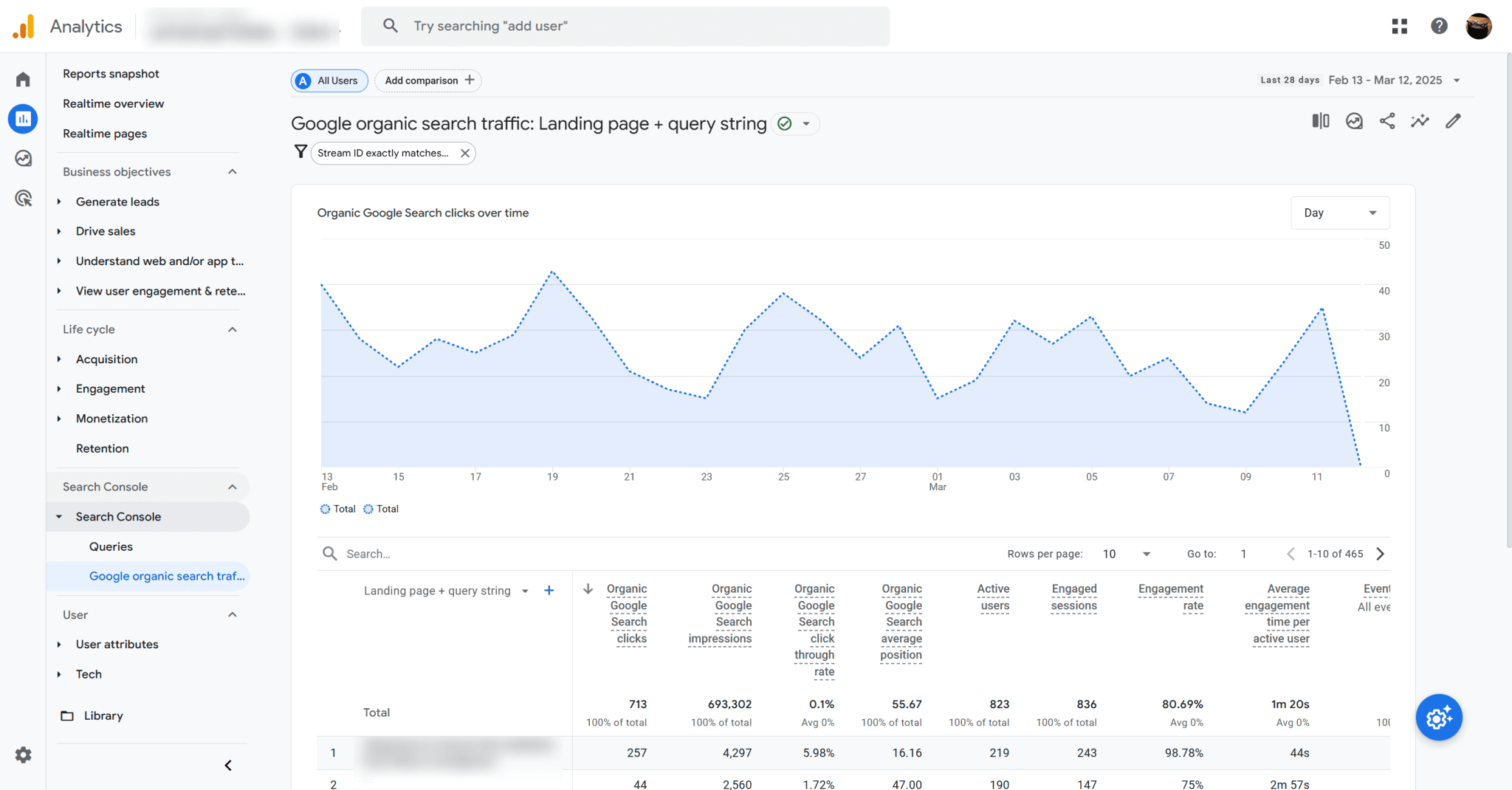
Task: Edit the report with the pencil icon
Action: coord(1452,120)
